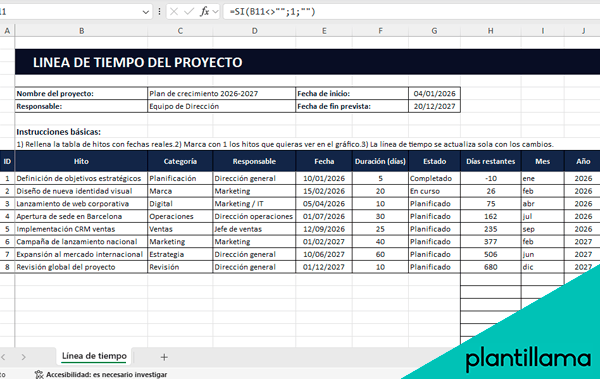The image size is (600, 379).
Task: Select 'Apertura de sede en Barcelona' cell
Action: pyautogui.click(x=81, y=216)
